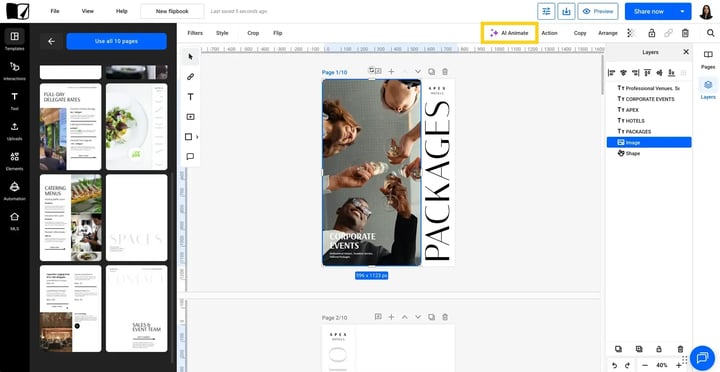Open the File menu
This screenshot has width=720, height=372.
pos(55,11)
